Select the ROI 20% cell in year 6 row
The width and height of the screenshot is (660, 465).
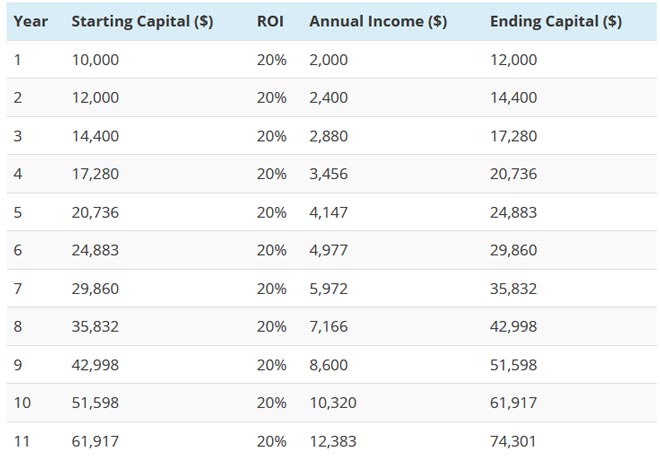coord(271,250)
